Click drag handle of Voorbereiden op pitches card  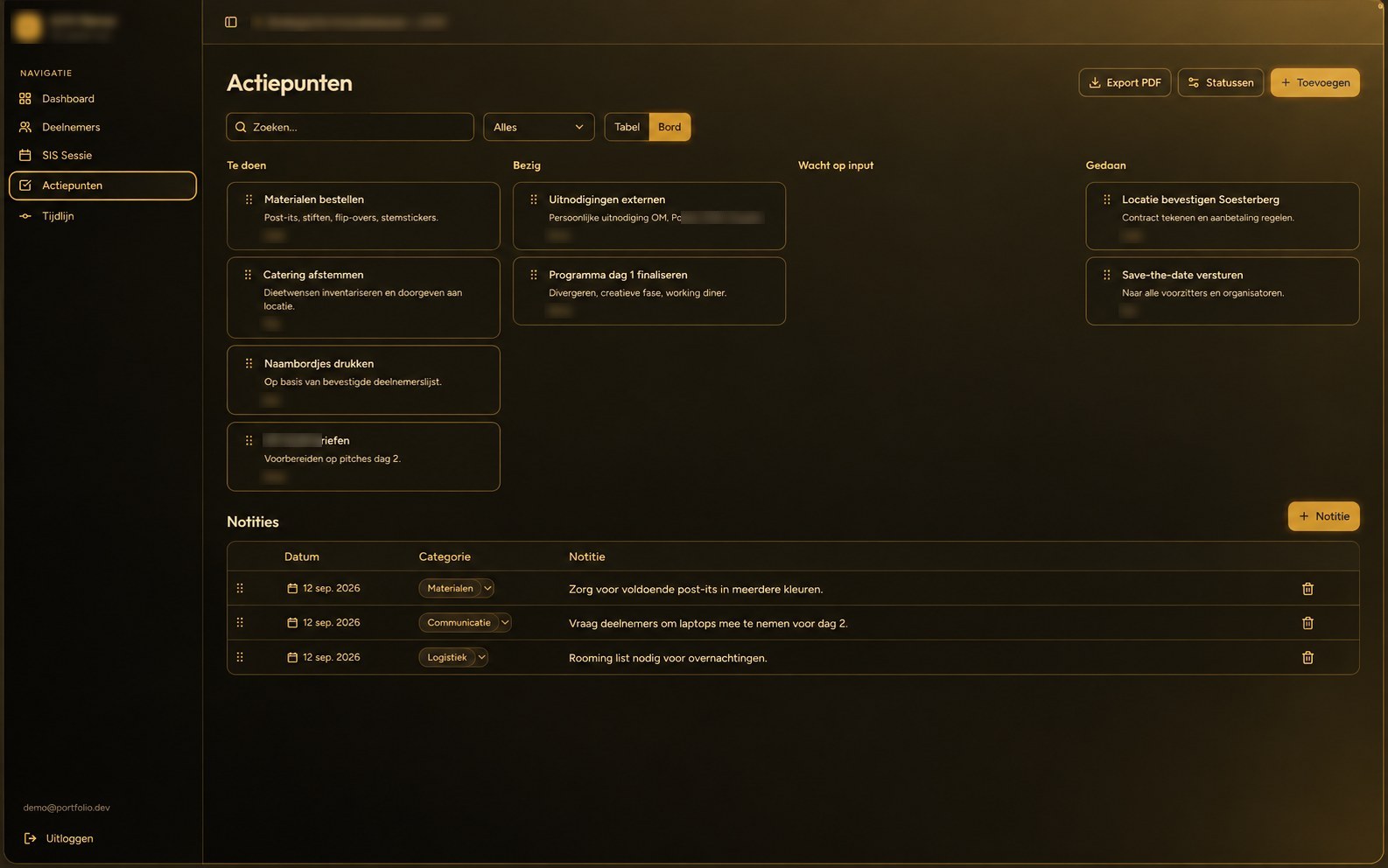(x=249, y=440)
